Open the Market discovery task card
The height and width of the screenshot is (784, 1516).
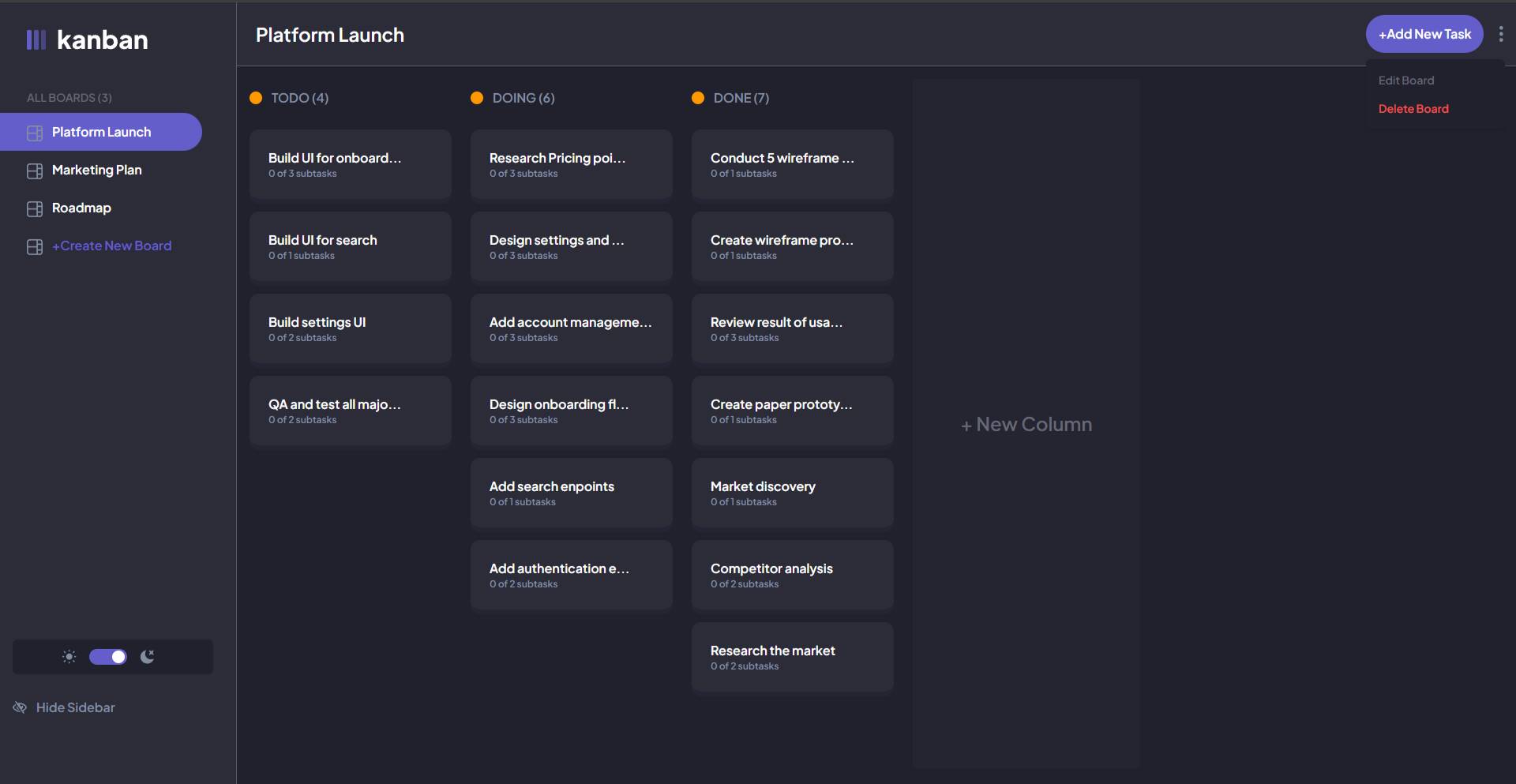793,493
